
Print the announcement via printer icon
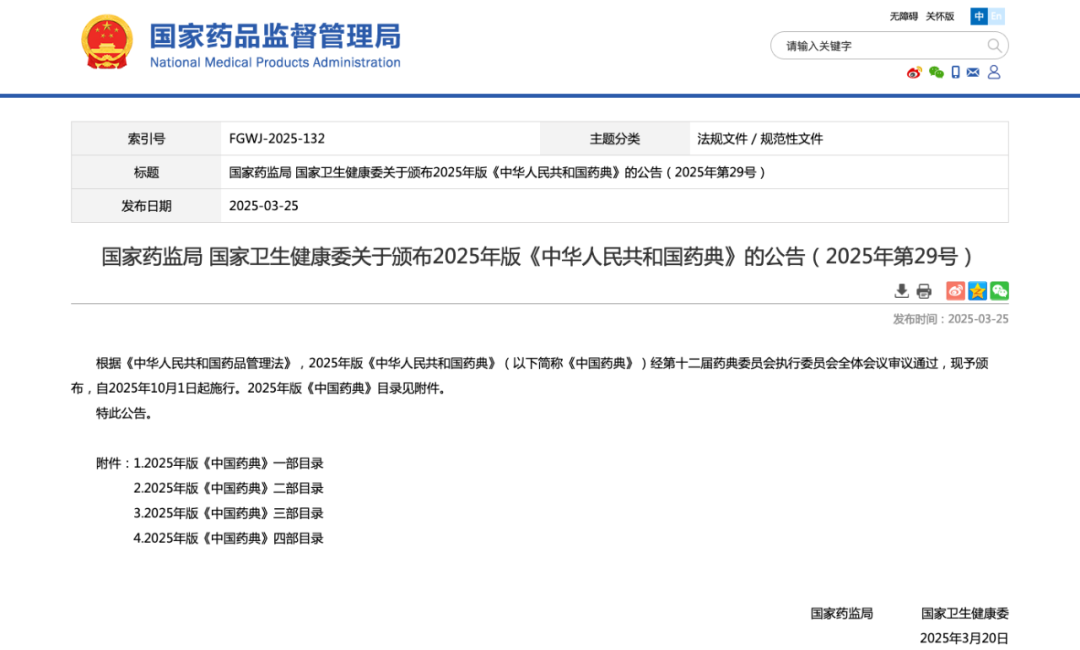pyautogui.click(x=924, y=291)
